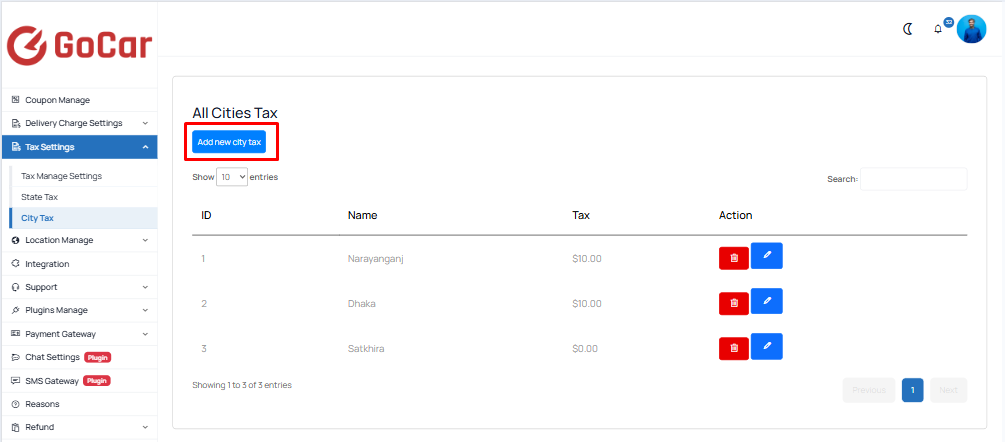This screenshot has width=1005, height=442.
Task: Expand Location Manage chevron
Action: (x=145, y=240)
